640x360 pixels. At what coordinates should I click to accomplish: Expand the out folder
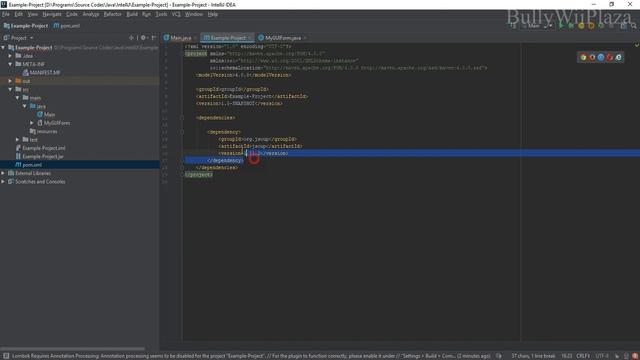[11, 81]
